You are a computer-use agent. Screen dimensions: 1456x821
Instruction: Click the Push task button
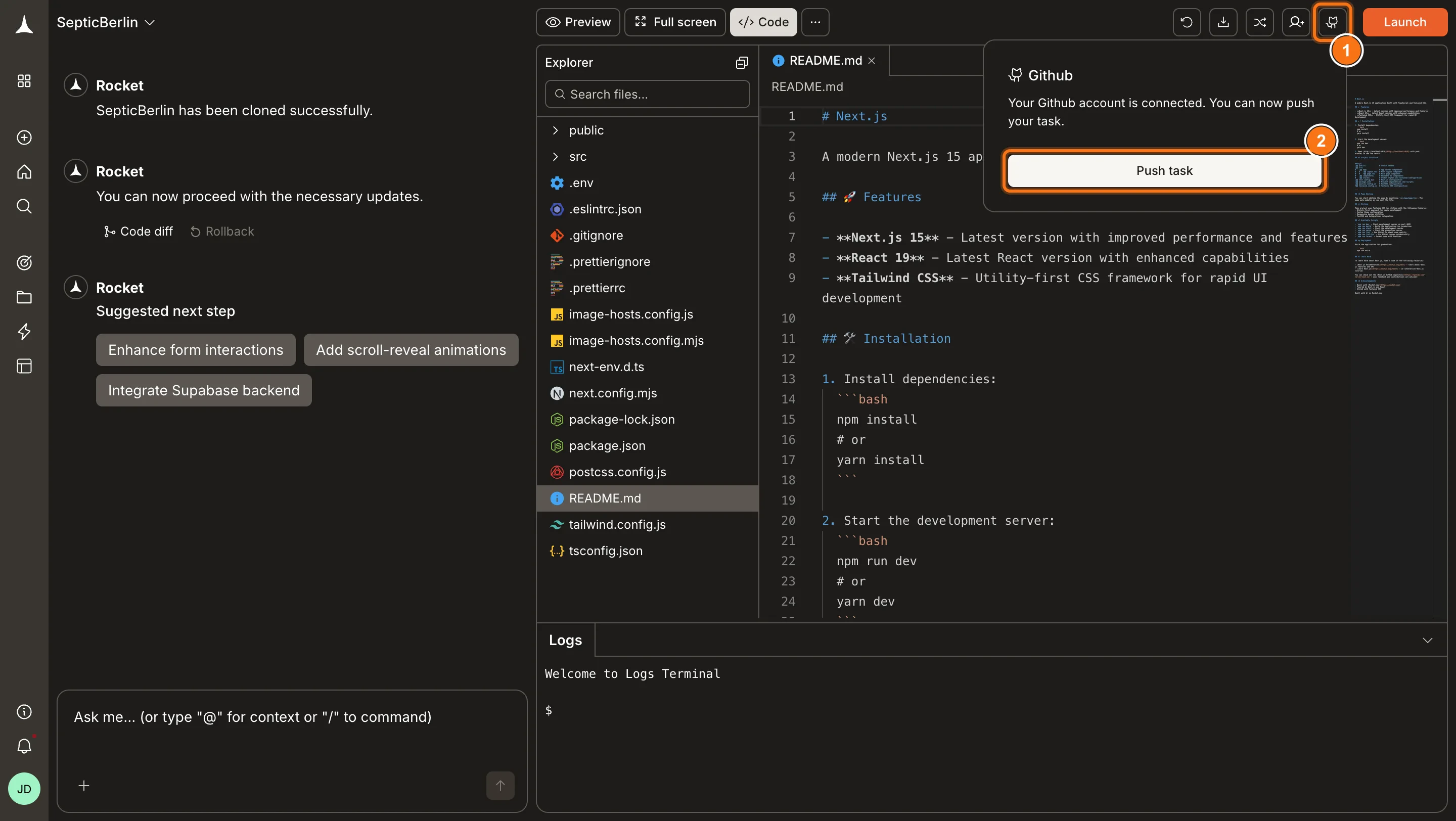click(1164, 170)
